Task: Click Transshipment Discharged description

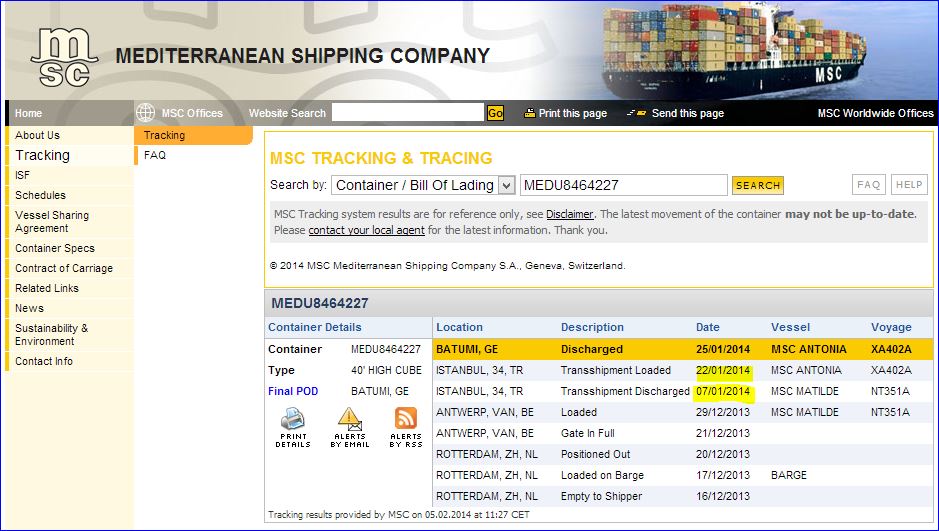Action: click(625, 392)
